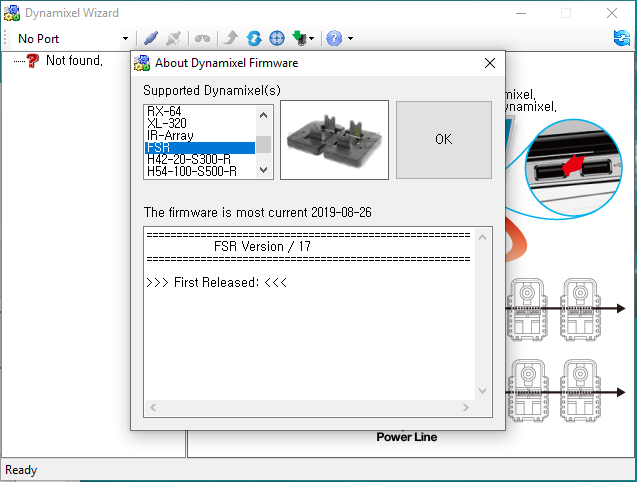Click the 'FSR Version / 17' text line

[x=262, y=247]
